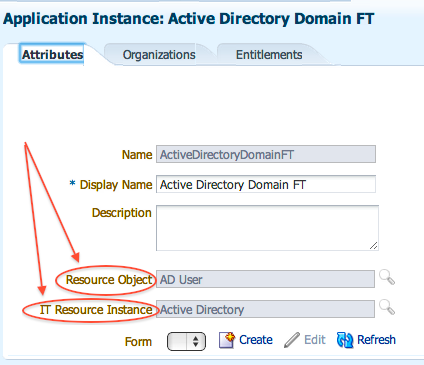Click the Form label

[138, 342]
